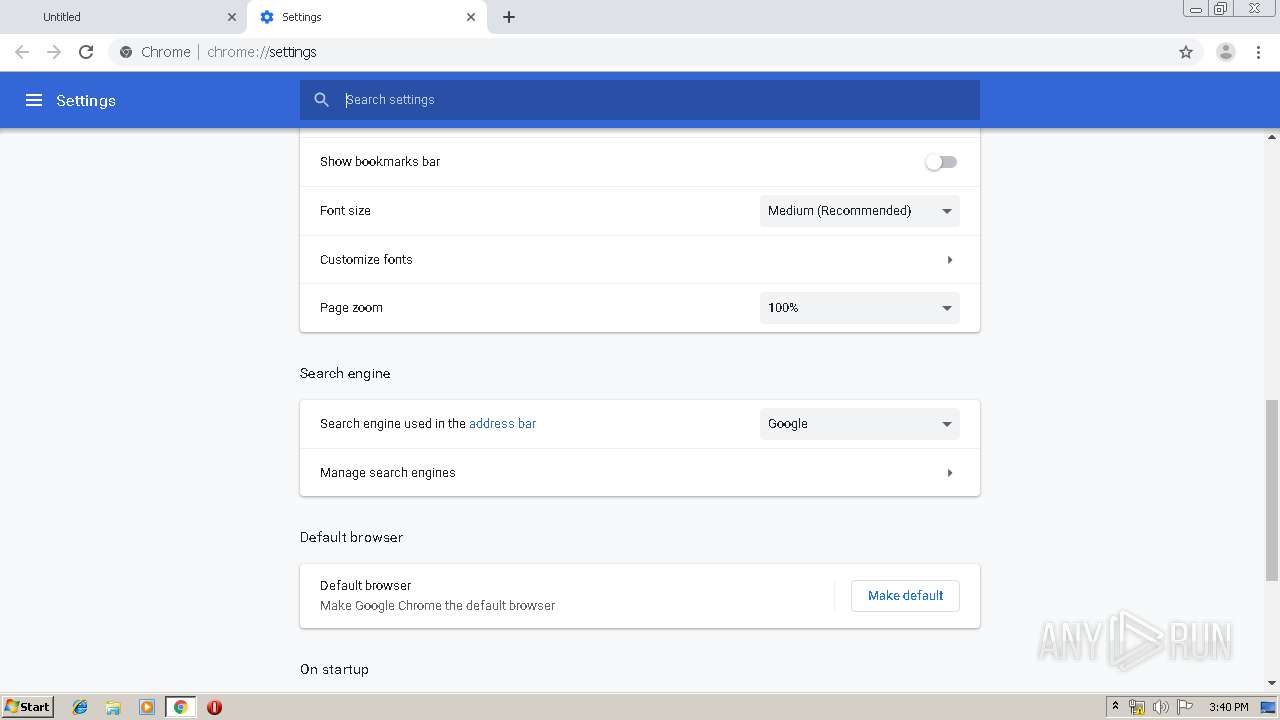The height and width of the screenshot is (720, 1280).
Task: Click the On startup section heading
Action: (x=334, y=669)
